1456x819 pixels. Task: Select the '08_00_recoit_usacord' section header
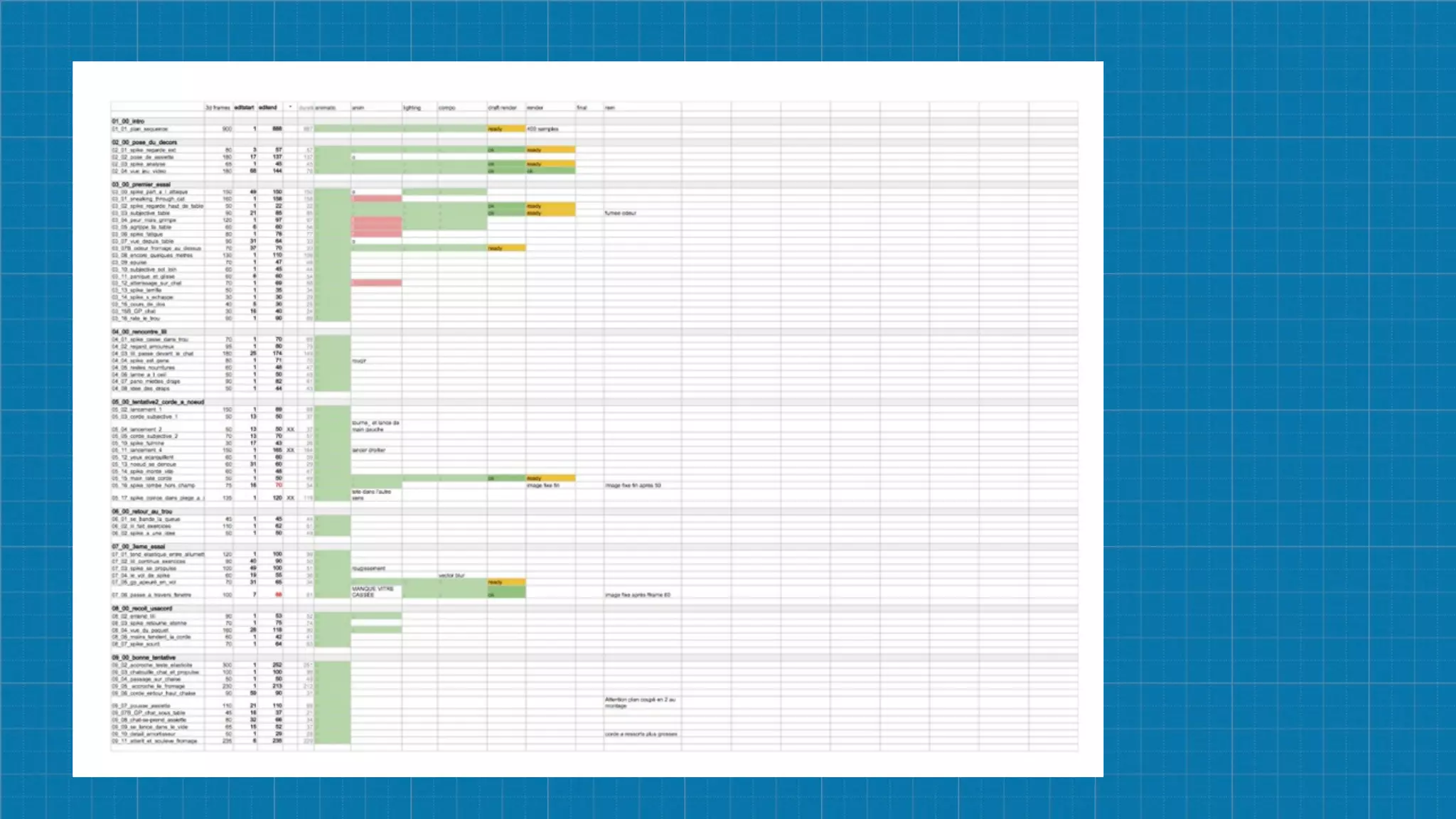tap(142, 609)
